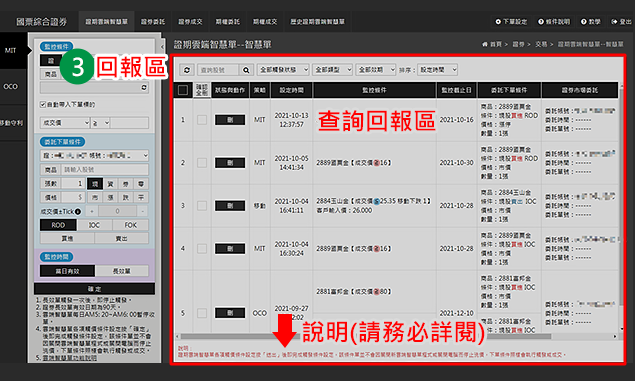635x381 pixels.
Task: Toggle the 自動帶入下單標的 checkbox
Action: pos(43,104)
